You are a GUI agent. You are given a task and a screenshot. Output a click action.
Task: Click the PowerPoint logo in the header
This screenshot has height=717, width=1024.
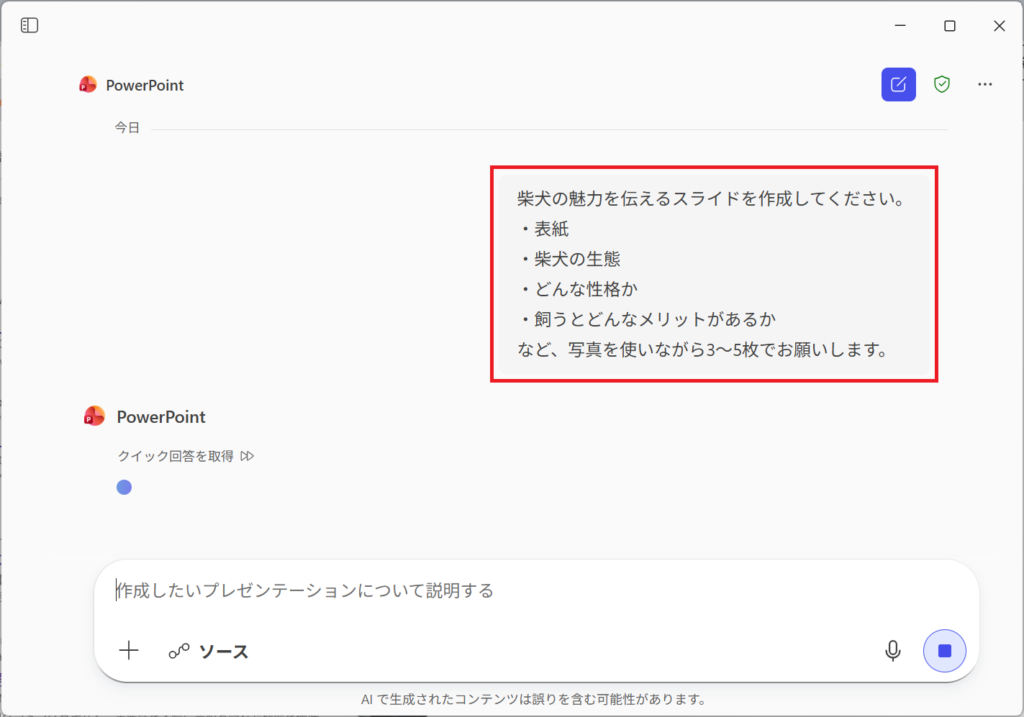click(88, 85)
